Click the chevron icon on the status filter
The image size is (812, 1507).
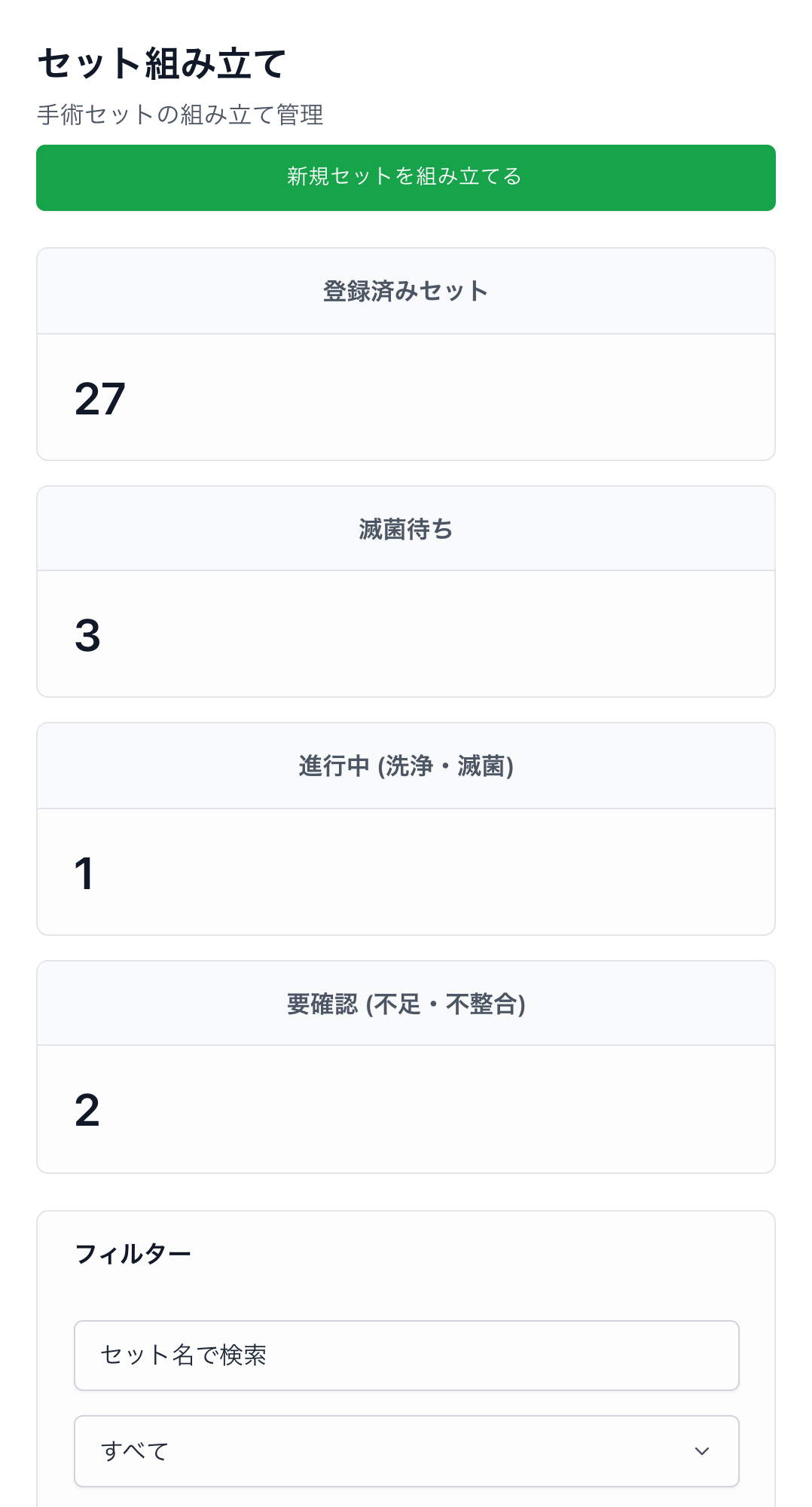(x=701, y=1449)
